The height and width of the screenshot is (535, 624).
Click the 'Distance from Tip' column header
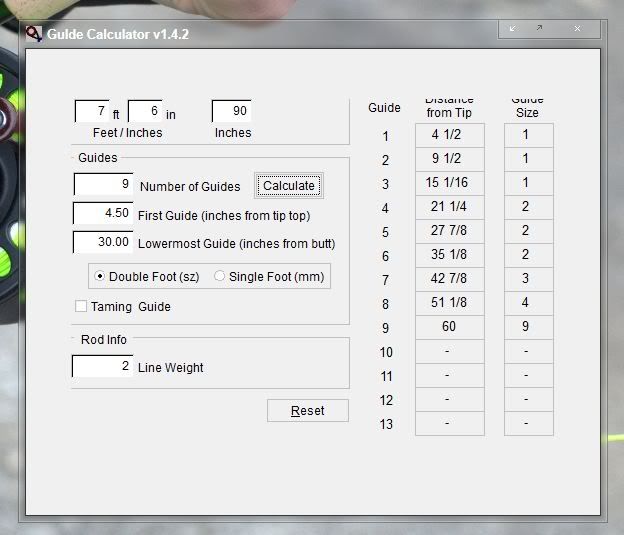pos(449,107)
